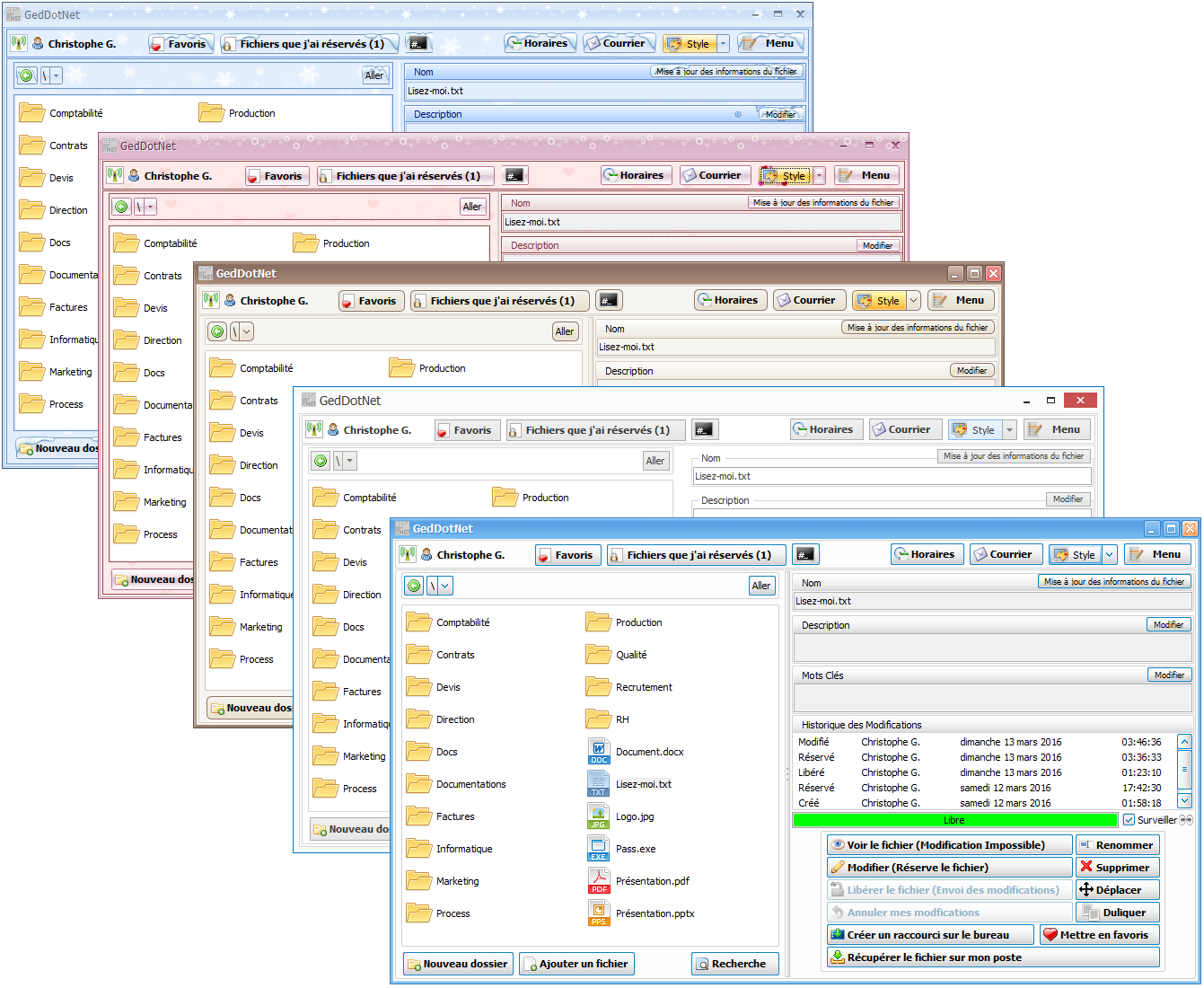Open the console icon in the white flat window

pos(704,430)
